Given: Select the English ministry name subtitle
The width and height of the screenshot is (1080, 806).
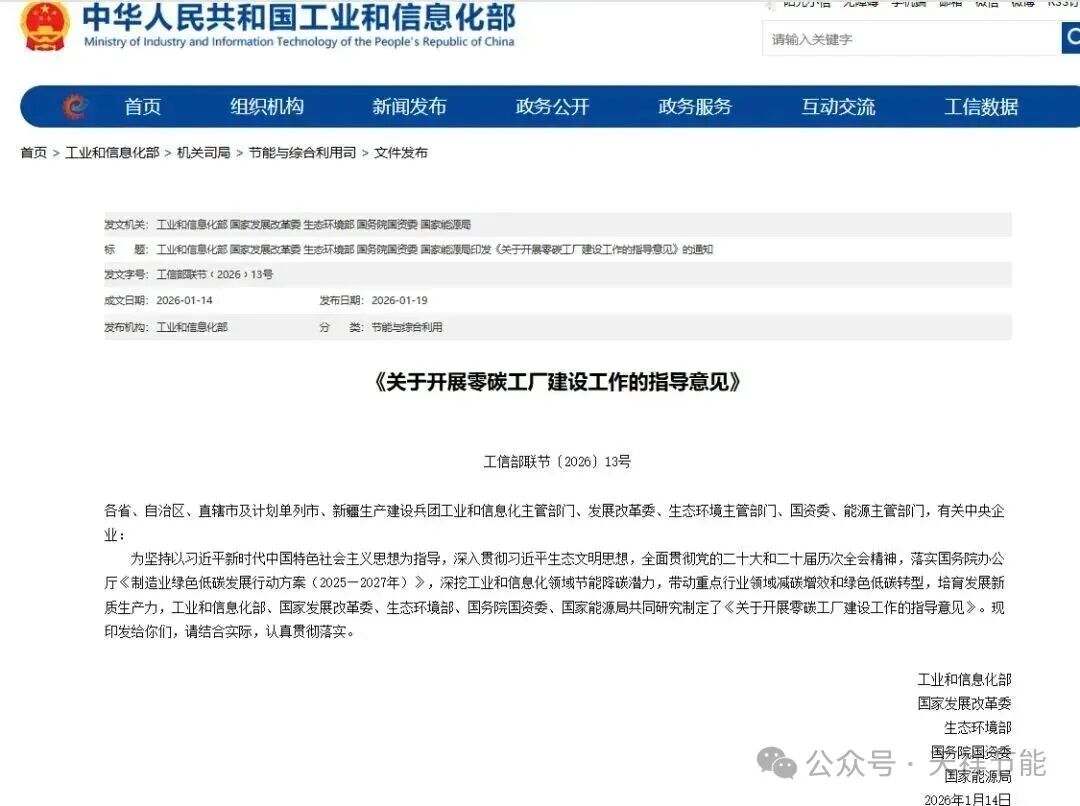Looking at the screenshot, I should click(x=299, y=42).
